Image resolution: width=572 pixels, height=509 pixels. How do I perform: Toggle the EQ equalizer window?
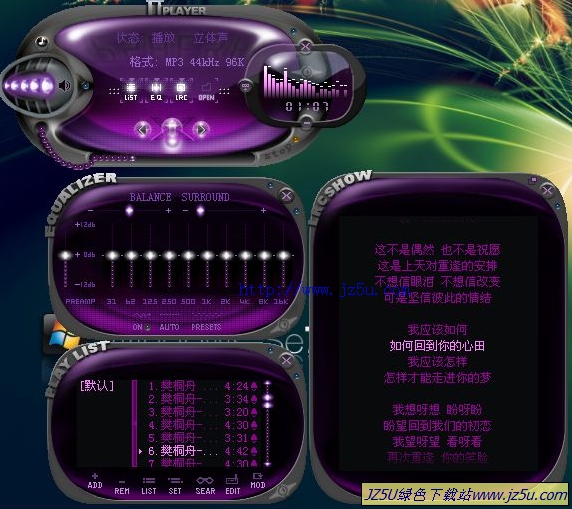click(156, 91)
